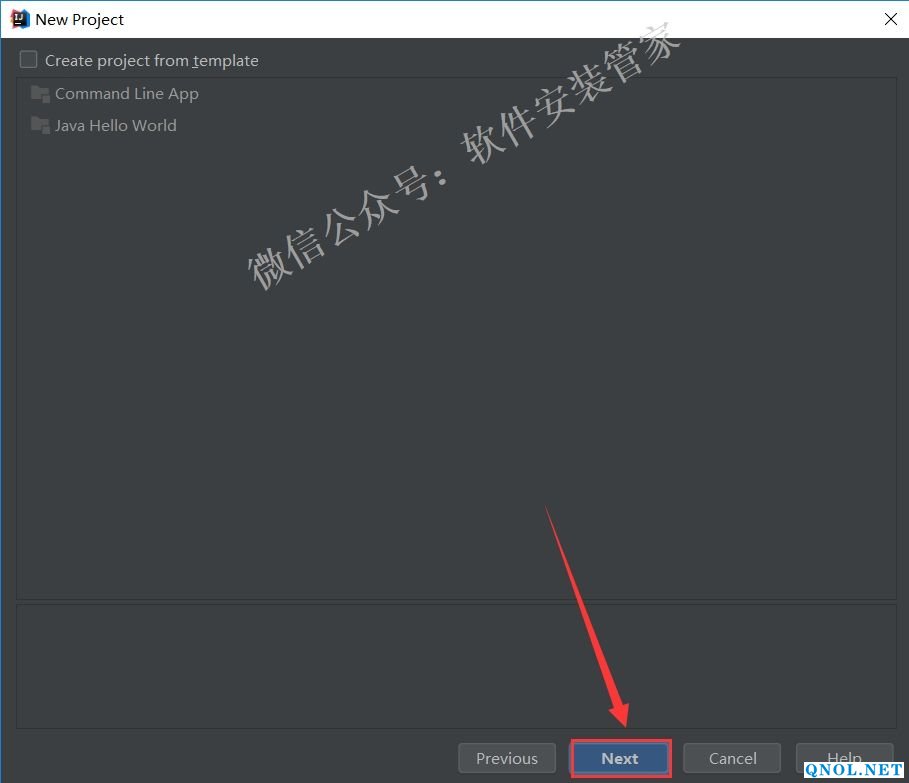Viewport: 909px width, 783px height.
Task: Select the Command Line App template entry
Action: 126,94
